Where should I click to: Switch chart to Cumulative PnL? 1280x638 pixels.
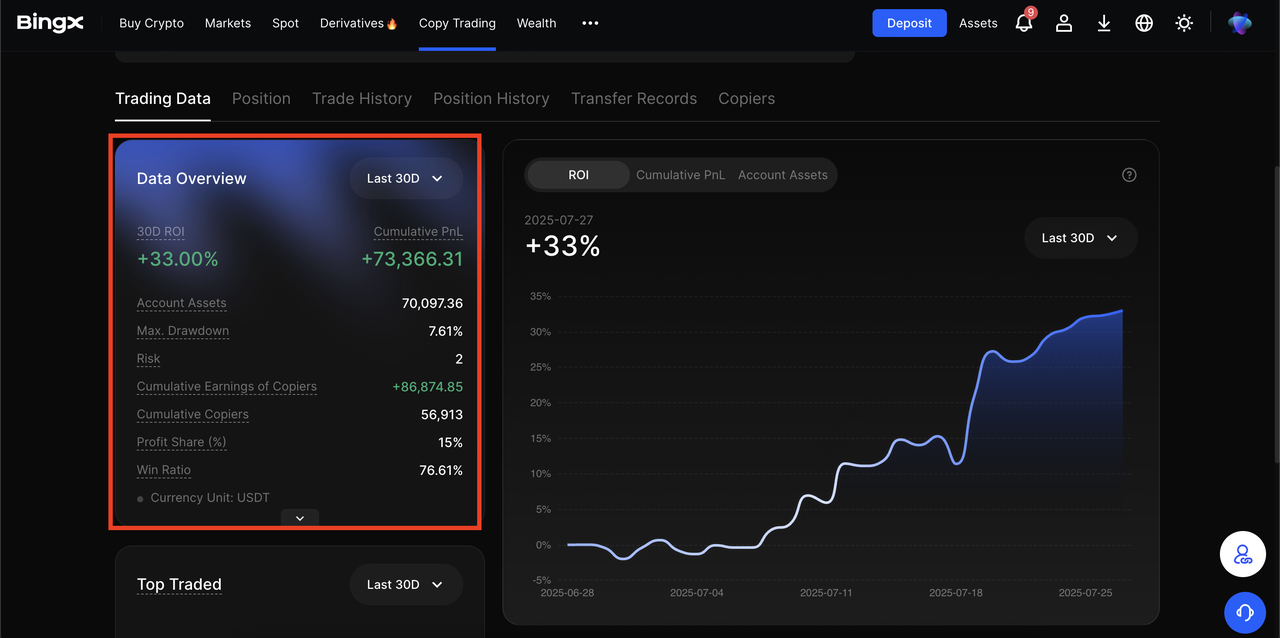click(x=681, y=175)
